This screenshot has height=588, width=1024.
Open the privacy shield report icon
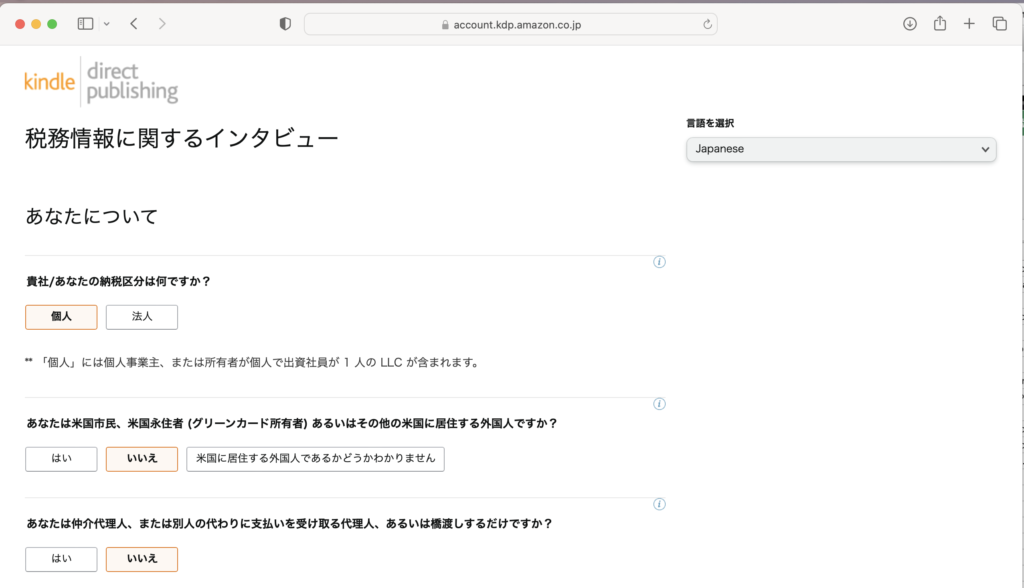pyautogui.click(x=285, y=24)
